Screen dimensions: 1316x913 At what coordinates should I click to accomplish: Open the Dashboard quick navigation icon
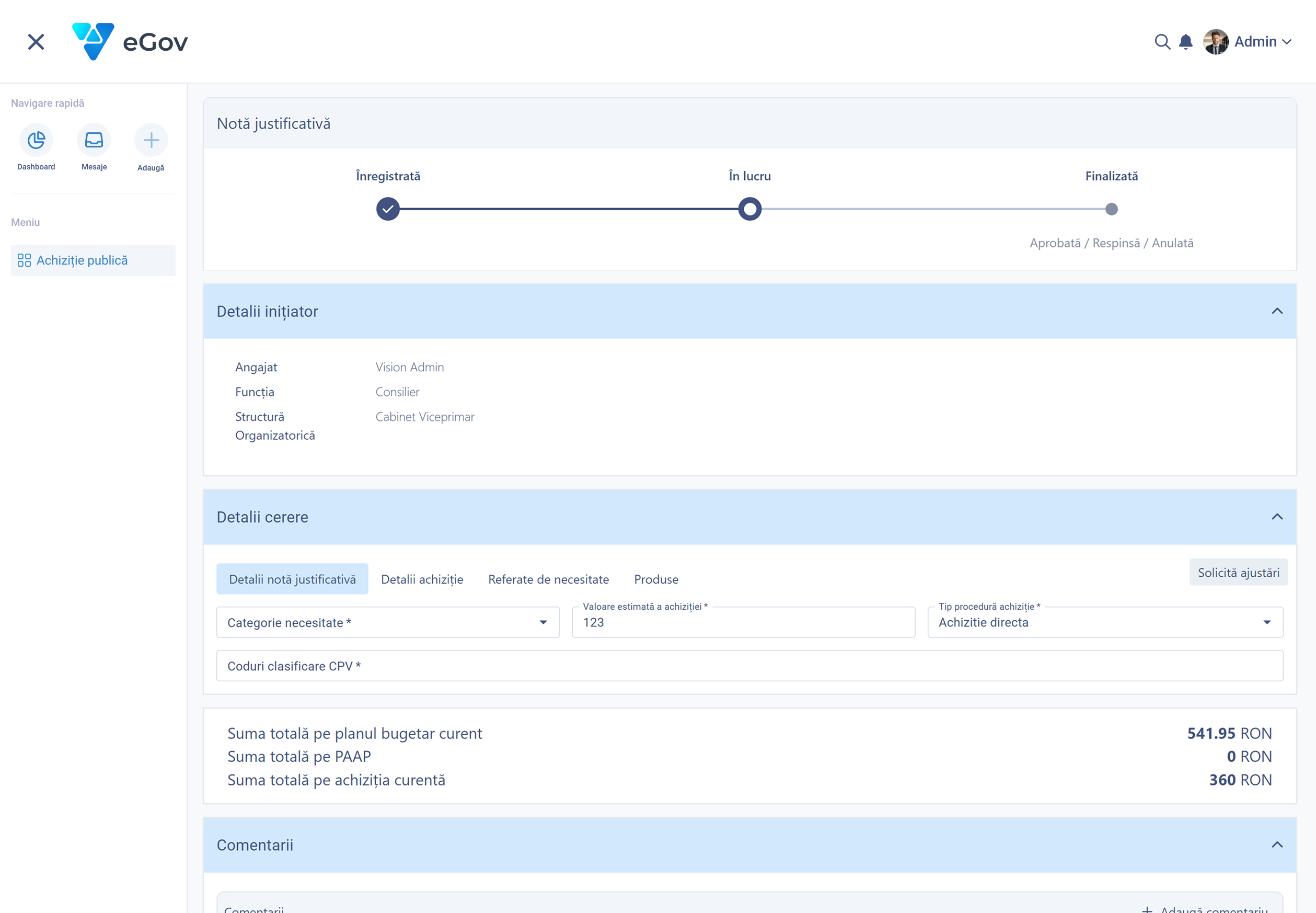click(x=36, y=140)
